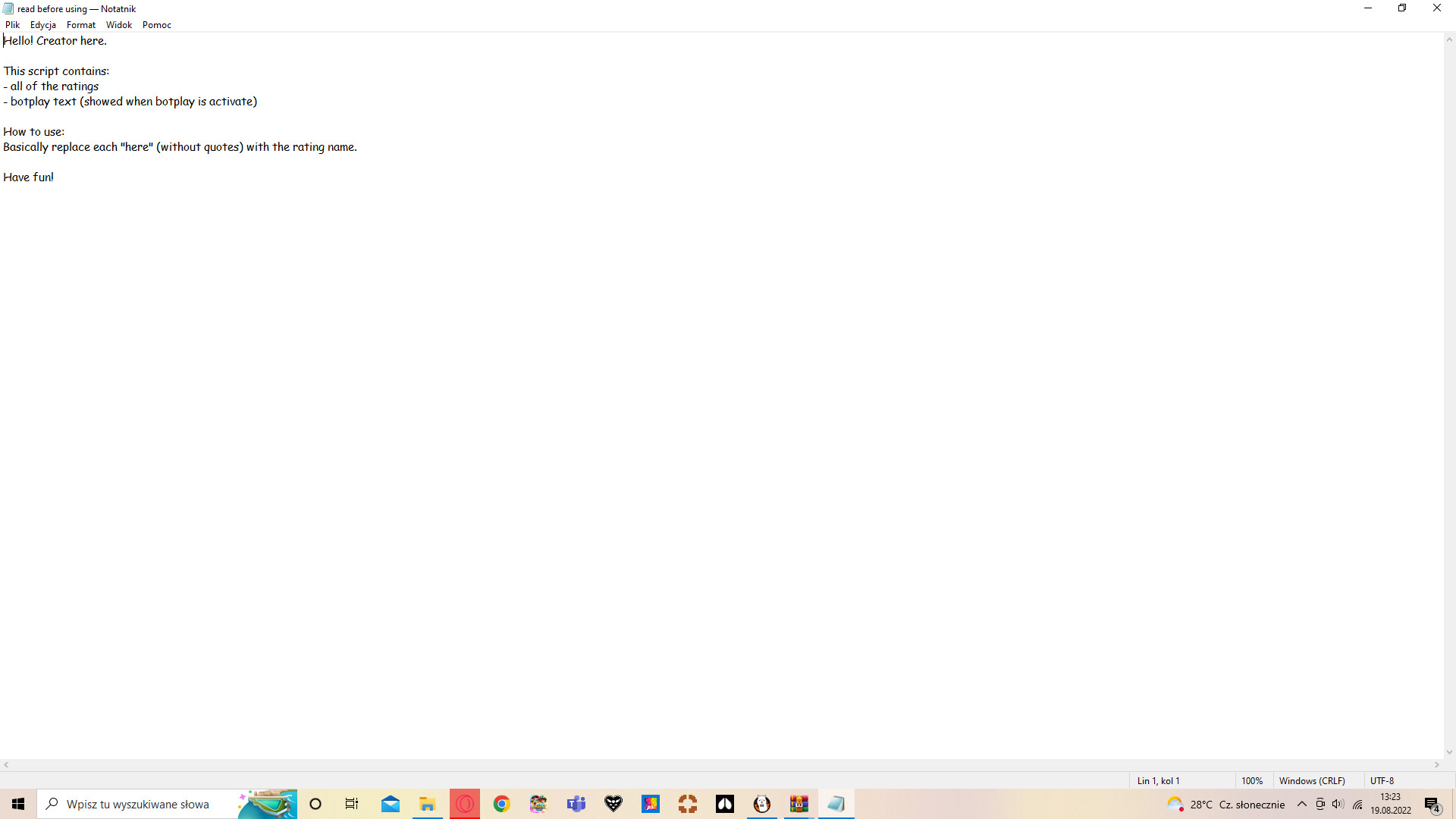Open the Plik menu
This screenshot has width=1456, height=819.
pyautogui.click(x=12, y=25)
